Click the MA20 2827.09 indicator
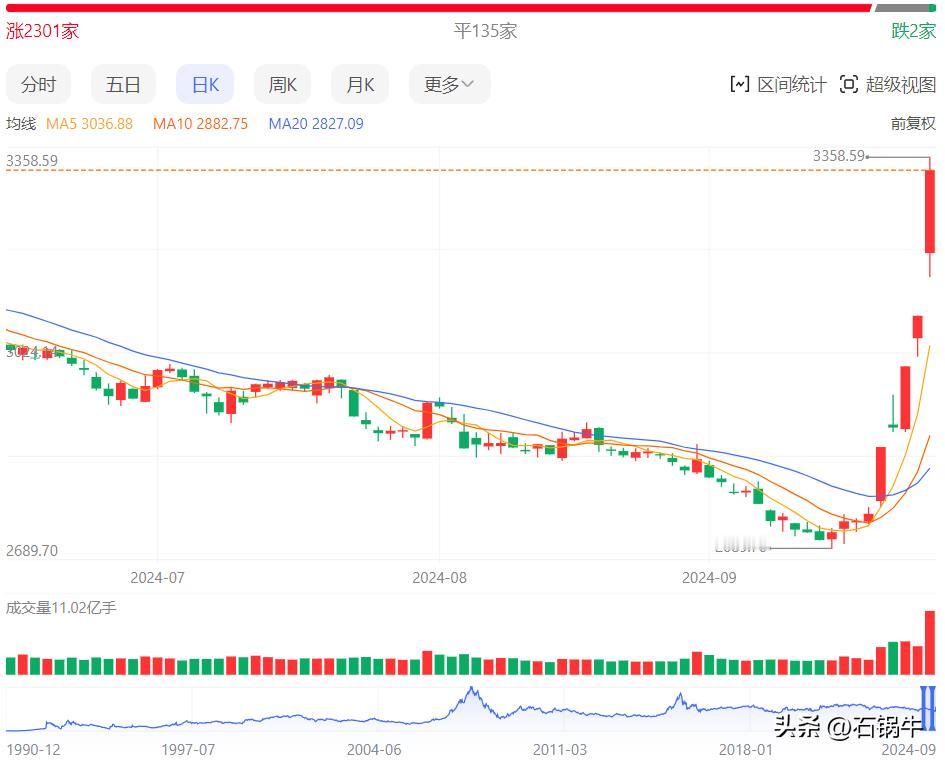 point(316,124)
